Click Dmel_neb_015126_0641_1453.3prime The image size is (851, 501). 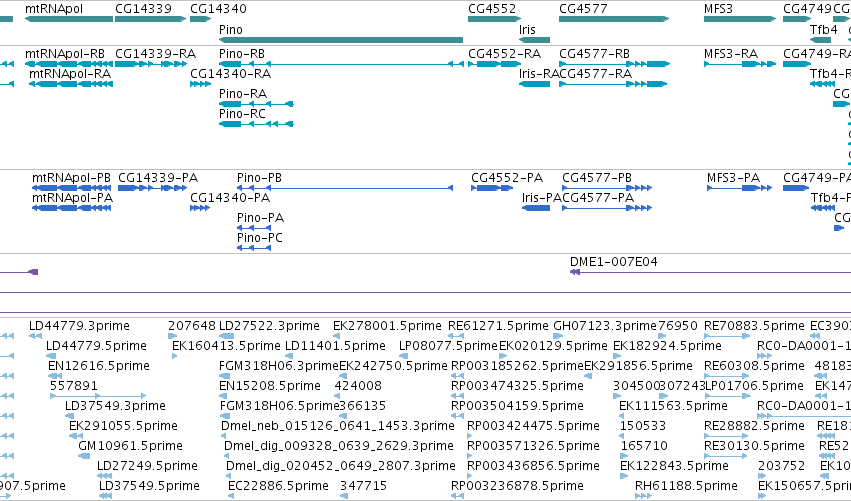(x=338, y=426)
